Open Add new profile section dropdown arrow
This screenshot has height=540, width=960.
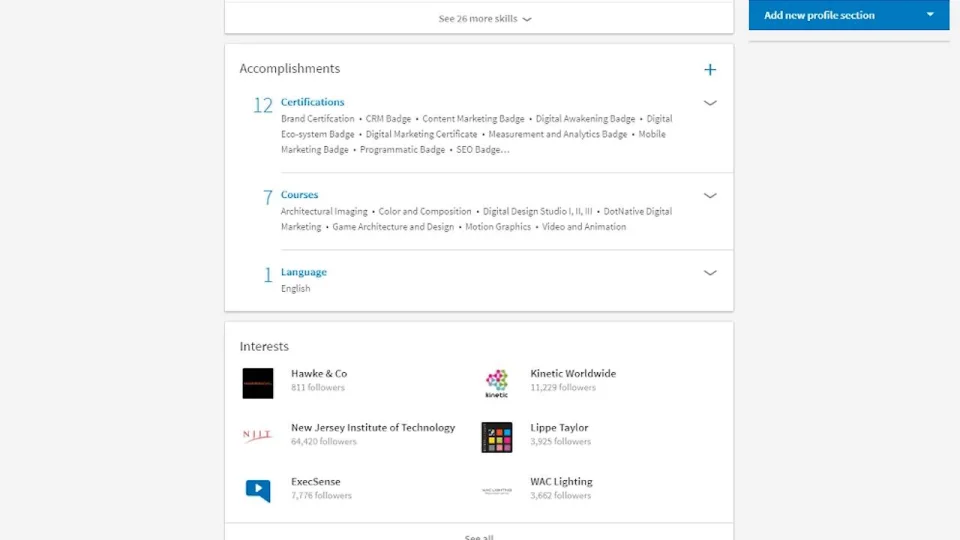point(930,15)
